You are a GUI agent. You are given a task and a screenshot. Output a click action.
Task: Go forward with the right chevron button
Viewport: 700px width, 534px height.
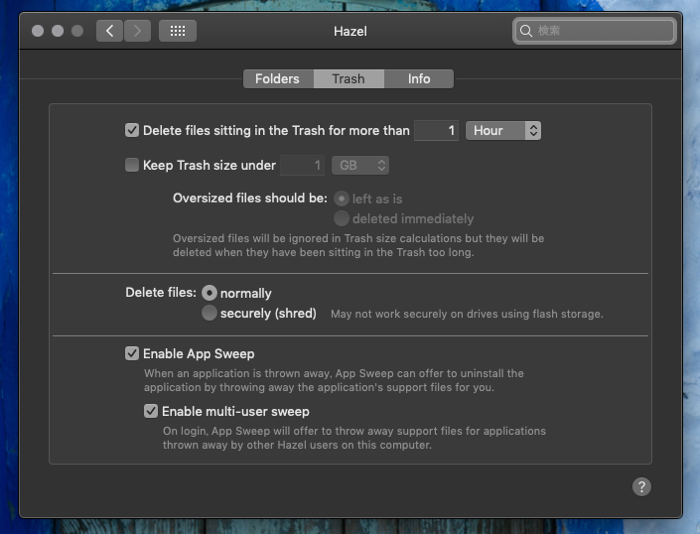pos(137,31)
